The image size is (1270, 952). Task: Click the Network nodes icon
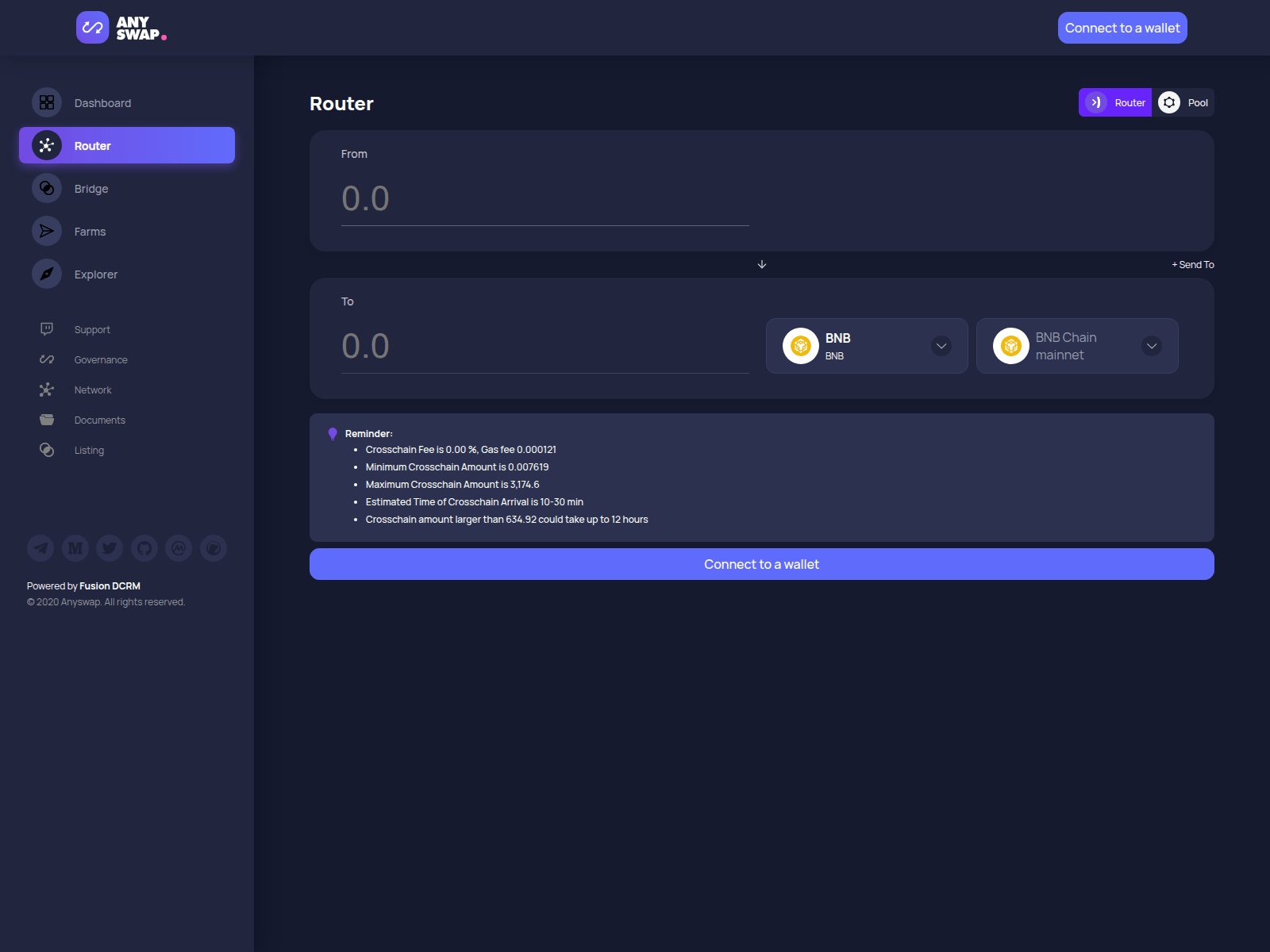pyautogui.click(x=47, y=390)
